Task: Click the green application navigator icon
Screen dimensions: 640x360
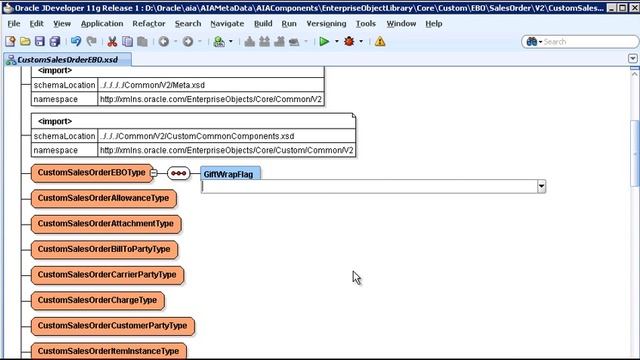Action: [219, 41]
